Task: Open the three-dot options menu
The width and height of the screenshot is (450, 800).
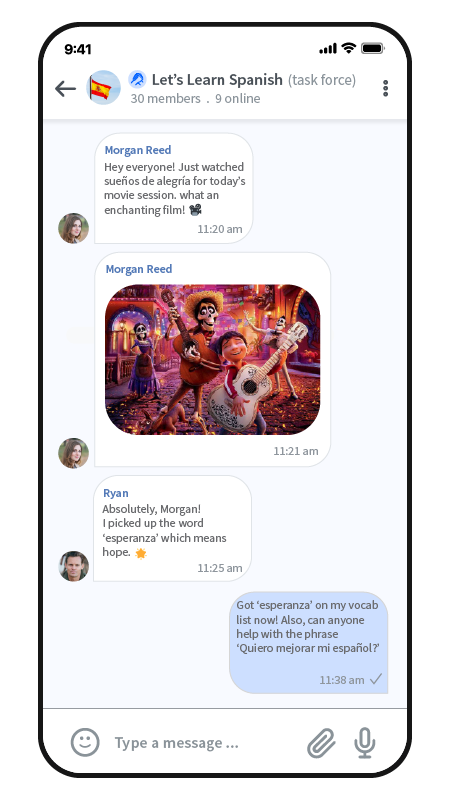Action: click(385, 88)
